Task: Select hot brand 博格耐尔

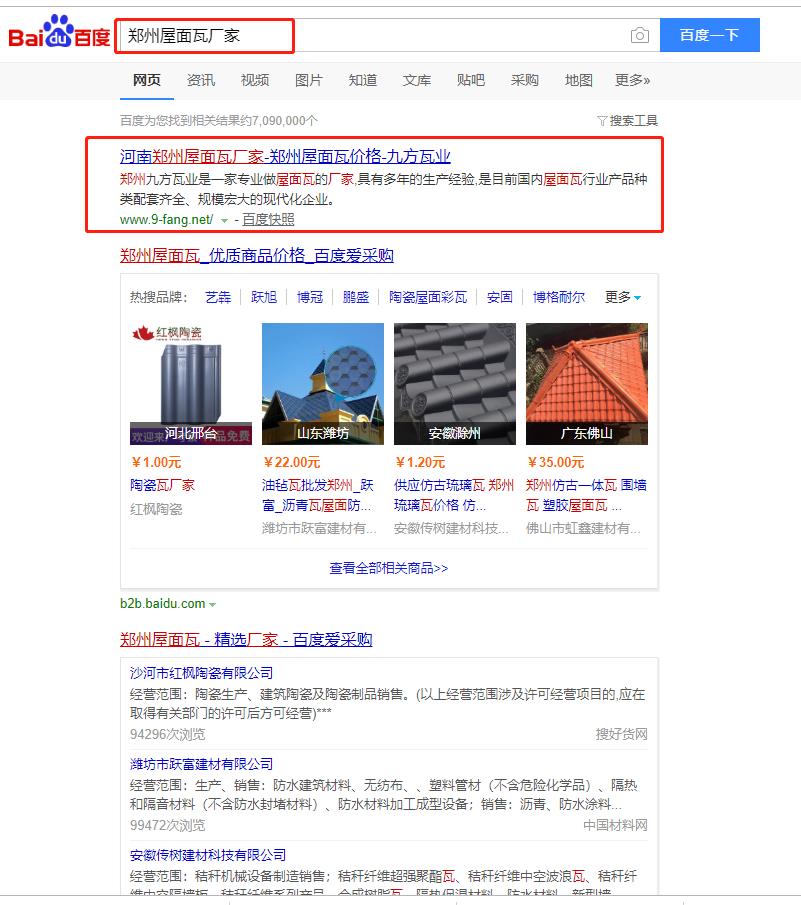Action: click(x=559, y=297)
